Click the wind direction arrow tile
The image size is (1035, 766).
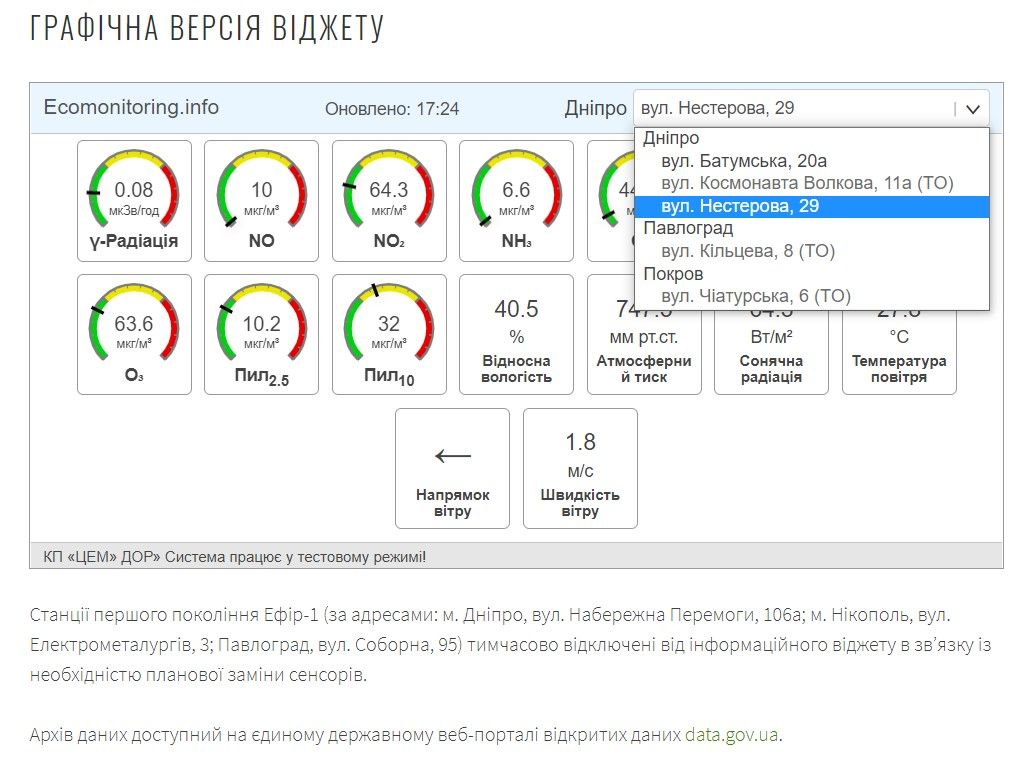pyautogui.click(x=452, y=468)
